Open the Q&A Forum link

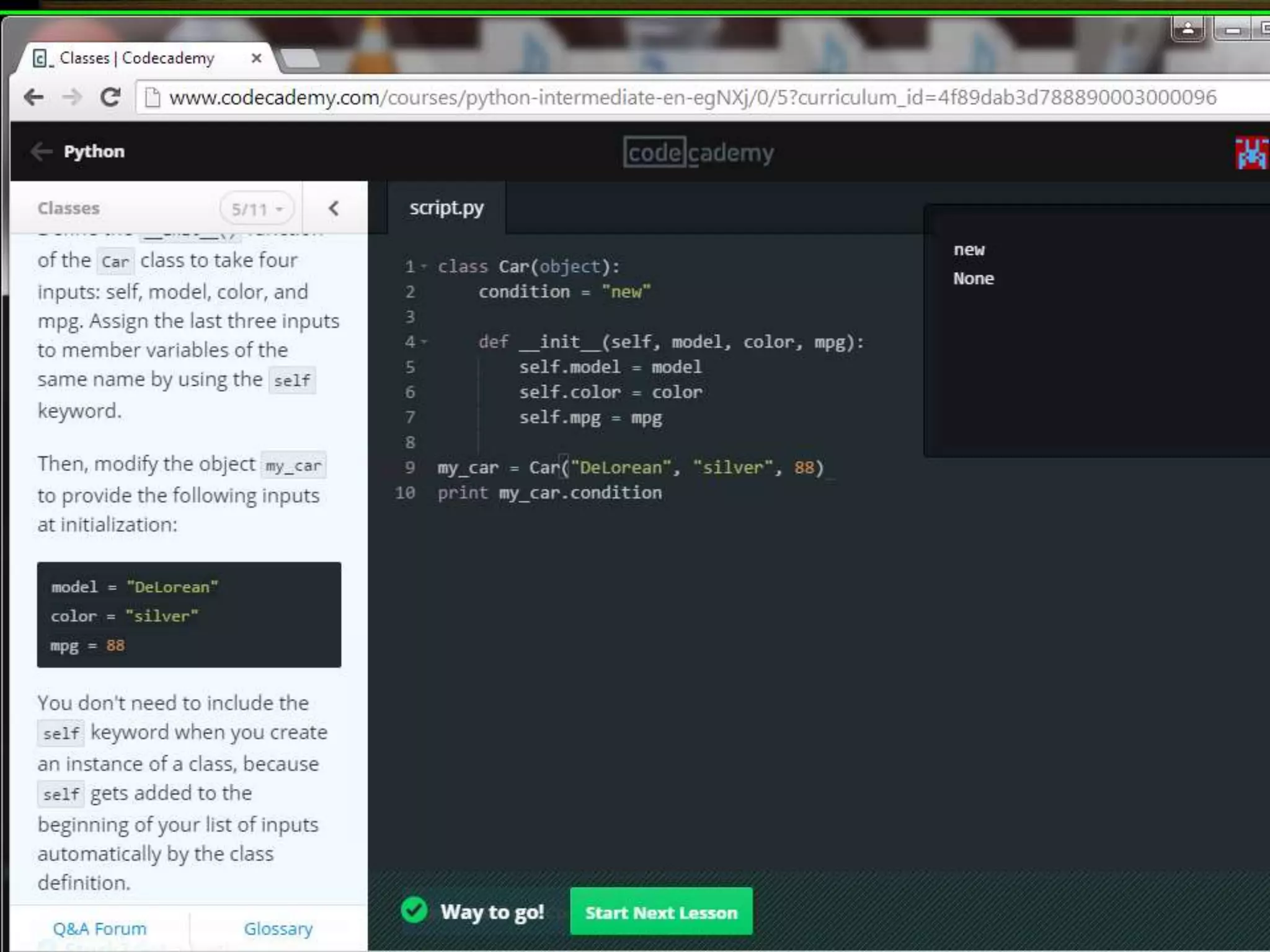(100, 928)
